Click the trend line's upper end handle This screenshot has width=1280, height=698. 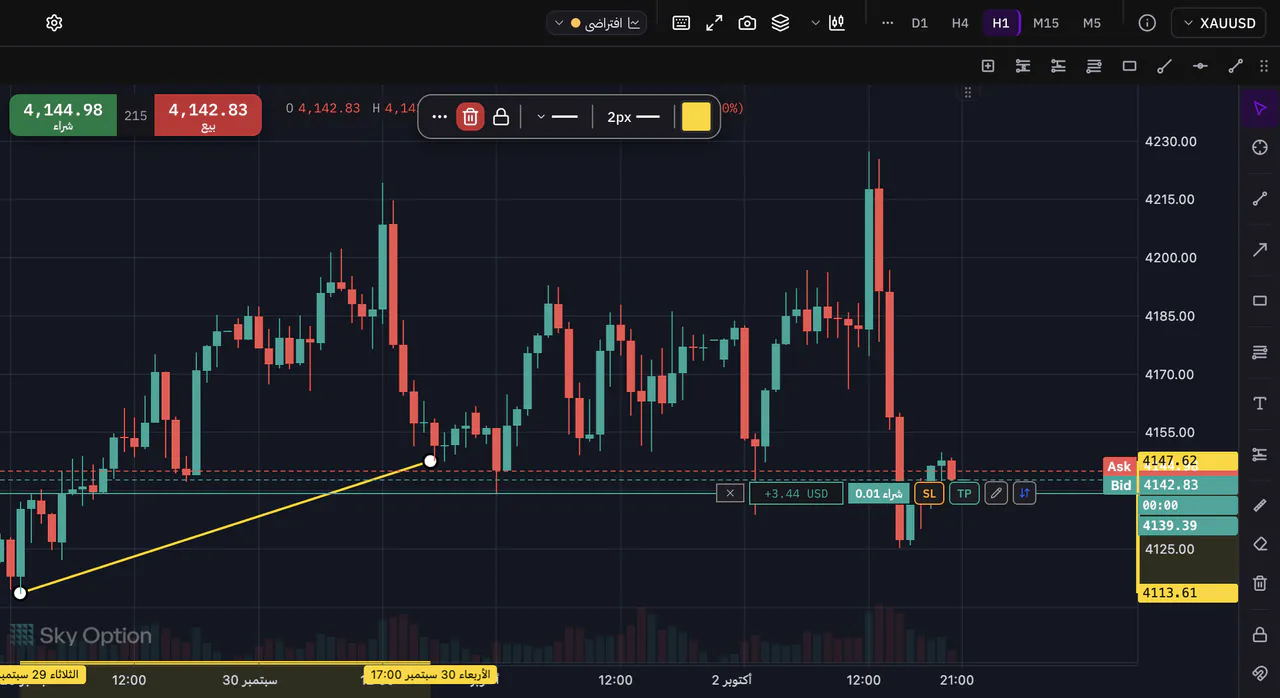[430, 461]
